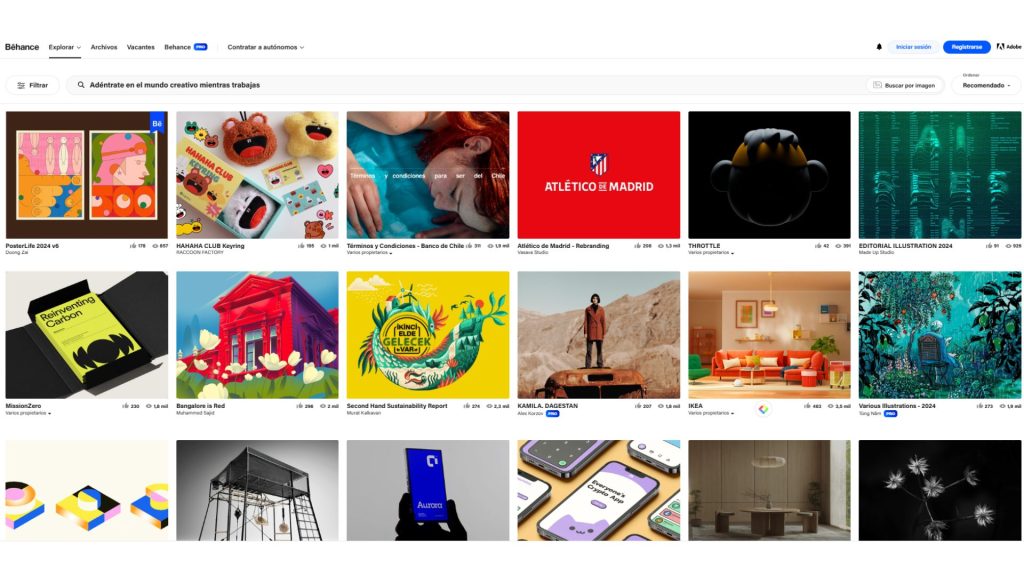1024x576 pixels.
Task: Expand Contratar a autónomos menu
Action: click(x=266, y=47)
